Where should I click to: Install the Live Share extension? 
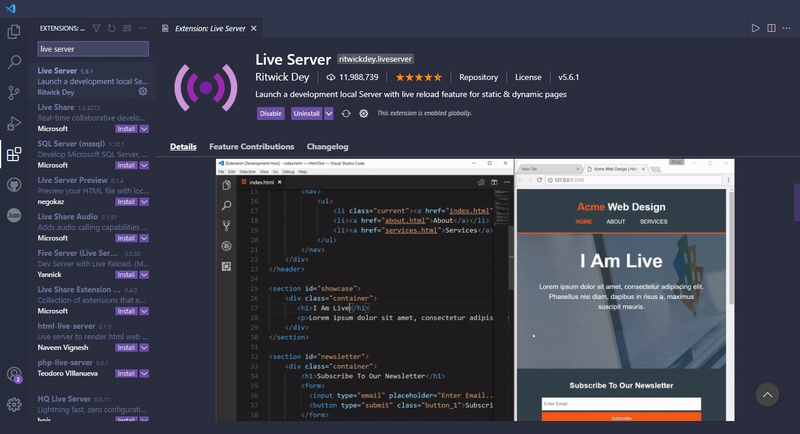point(126,129)
